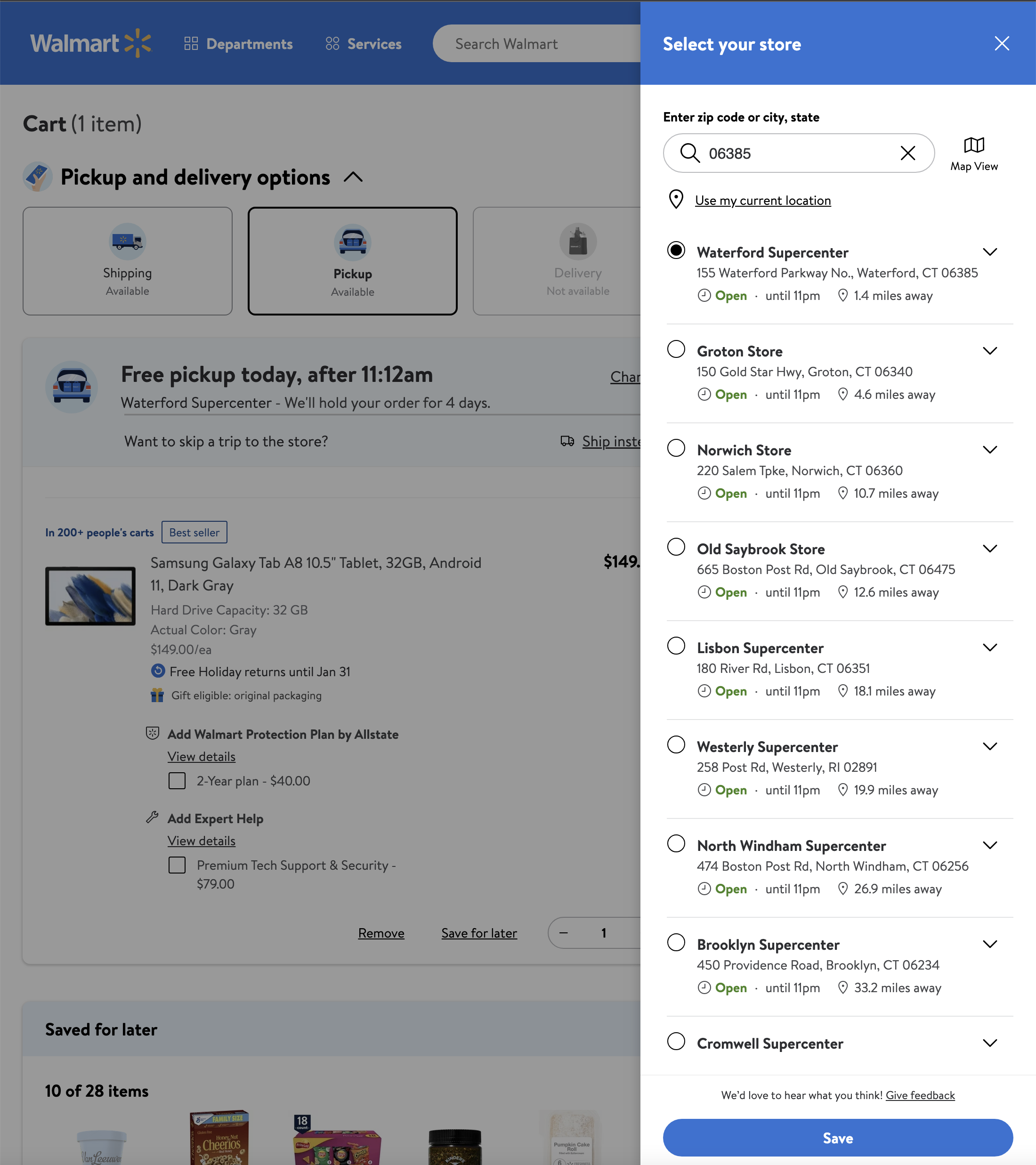Click the Save store selection button
This screenshot has width=1036, height=1165.
coord(838,1138)
